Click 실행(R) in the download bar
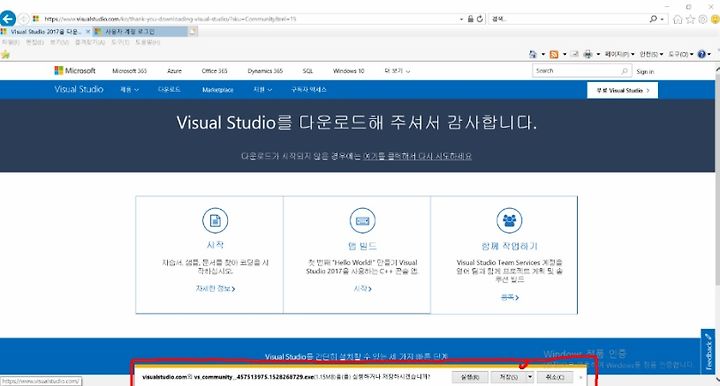 [x=469, y=377]
